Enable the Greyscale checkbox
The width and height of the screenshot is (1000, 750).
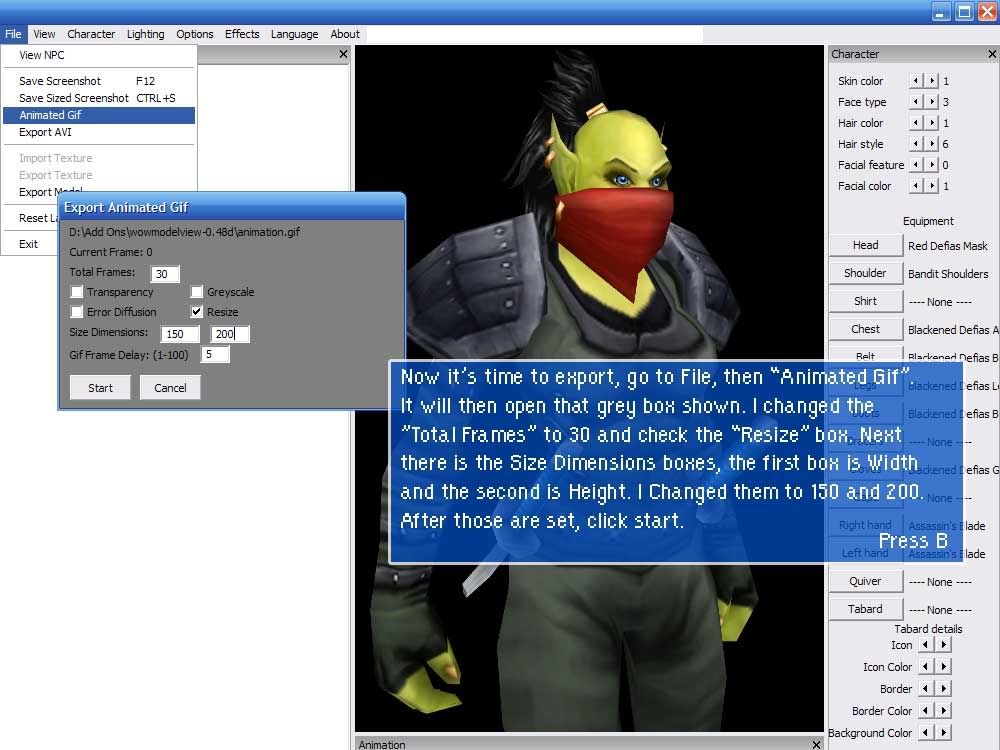point(196,292)
